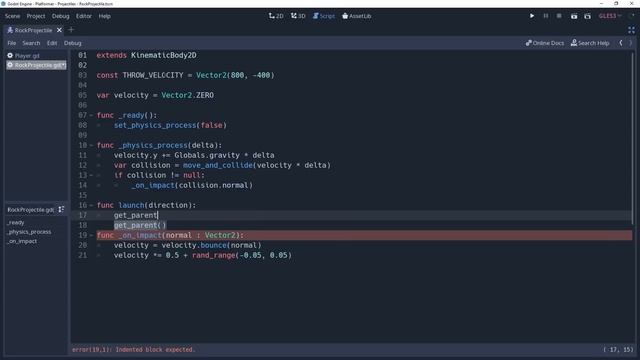Play a custom scene
640x360 pixels.
(x=587, y=16)
